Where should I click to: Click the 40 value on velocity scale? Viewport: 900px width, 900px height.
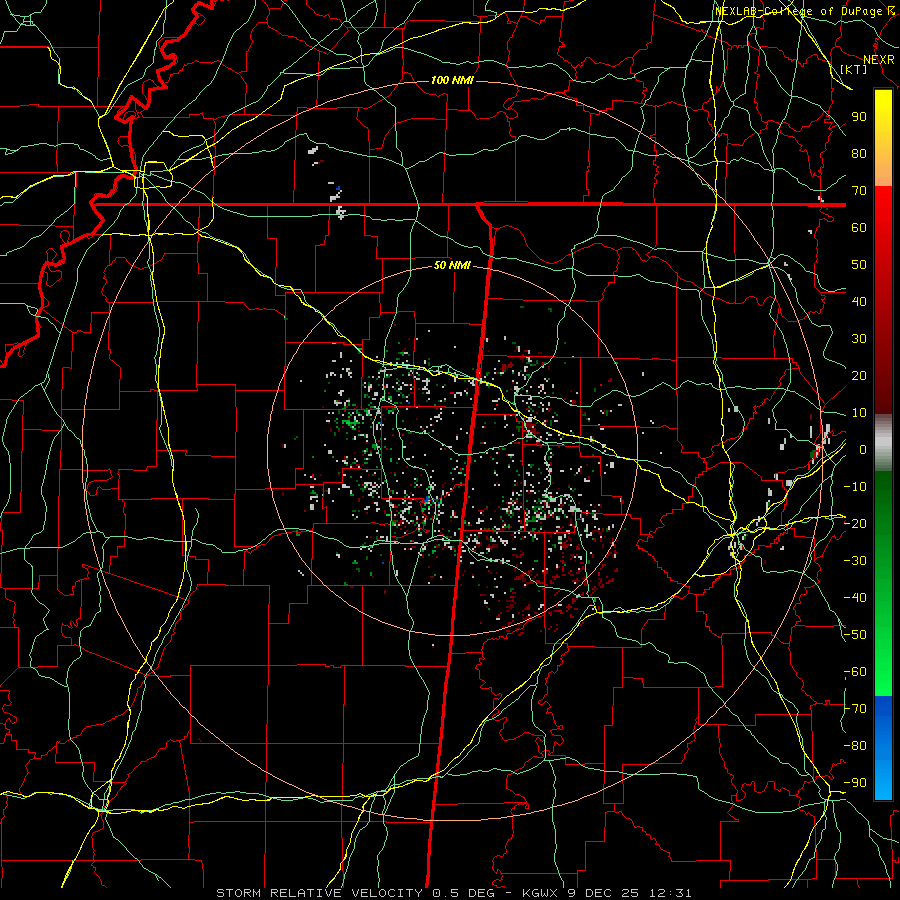coord(859,301)
